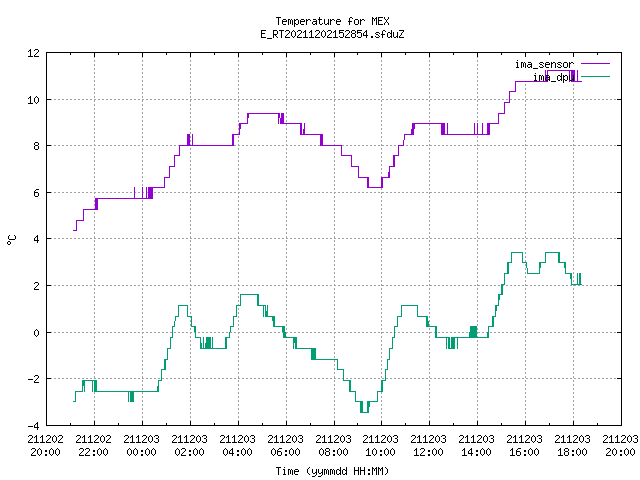Screen dimensions: 640x480
Task: Select the y-axis tick label "-4"
Action: [33, 426]
